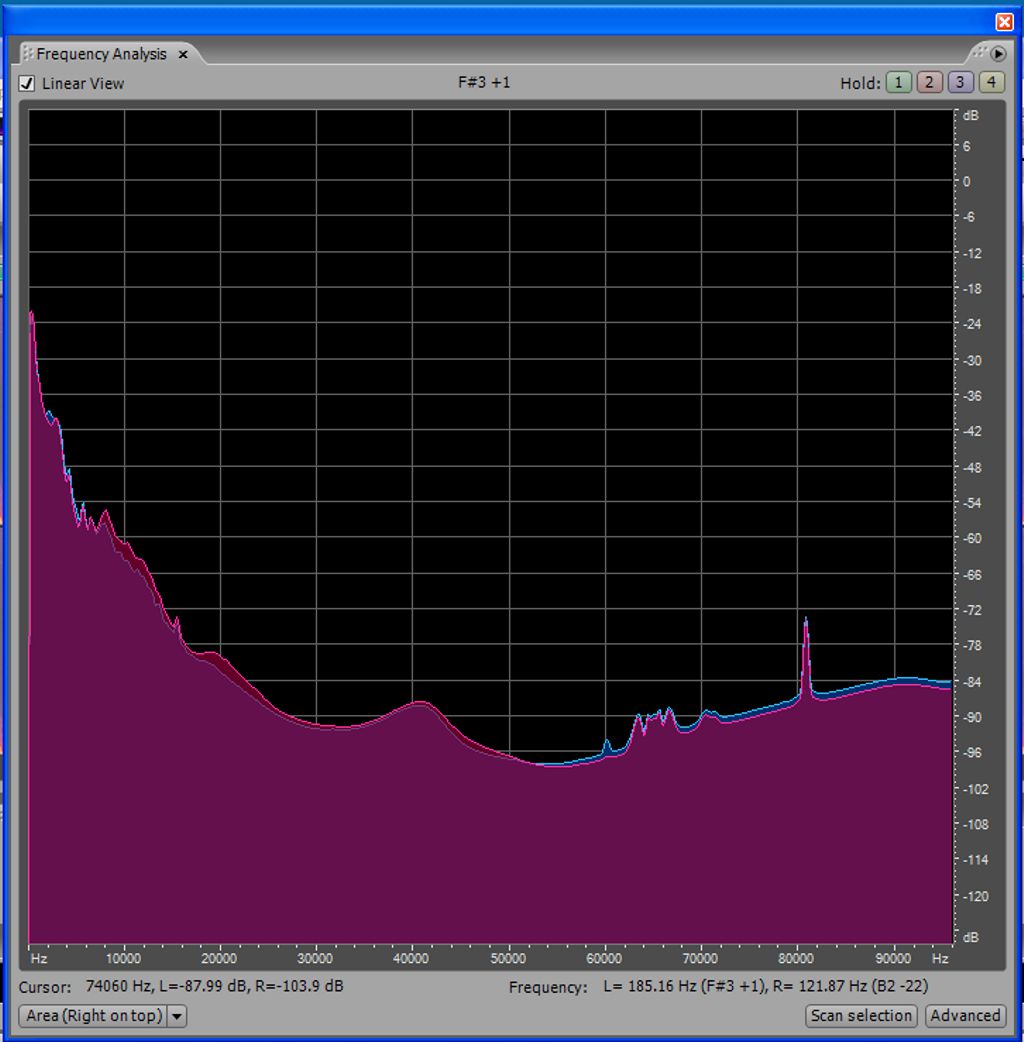Click the Scan selection button
Image resolution: width=1024 pixels, height=1042 pixels.
click(861, 1016)
